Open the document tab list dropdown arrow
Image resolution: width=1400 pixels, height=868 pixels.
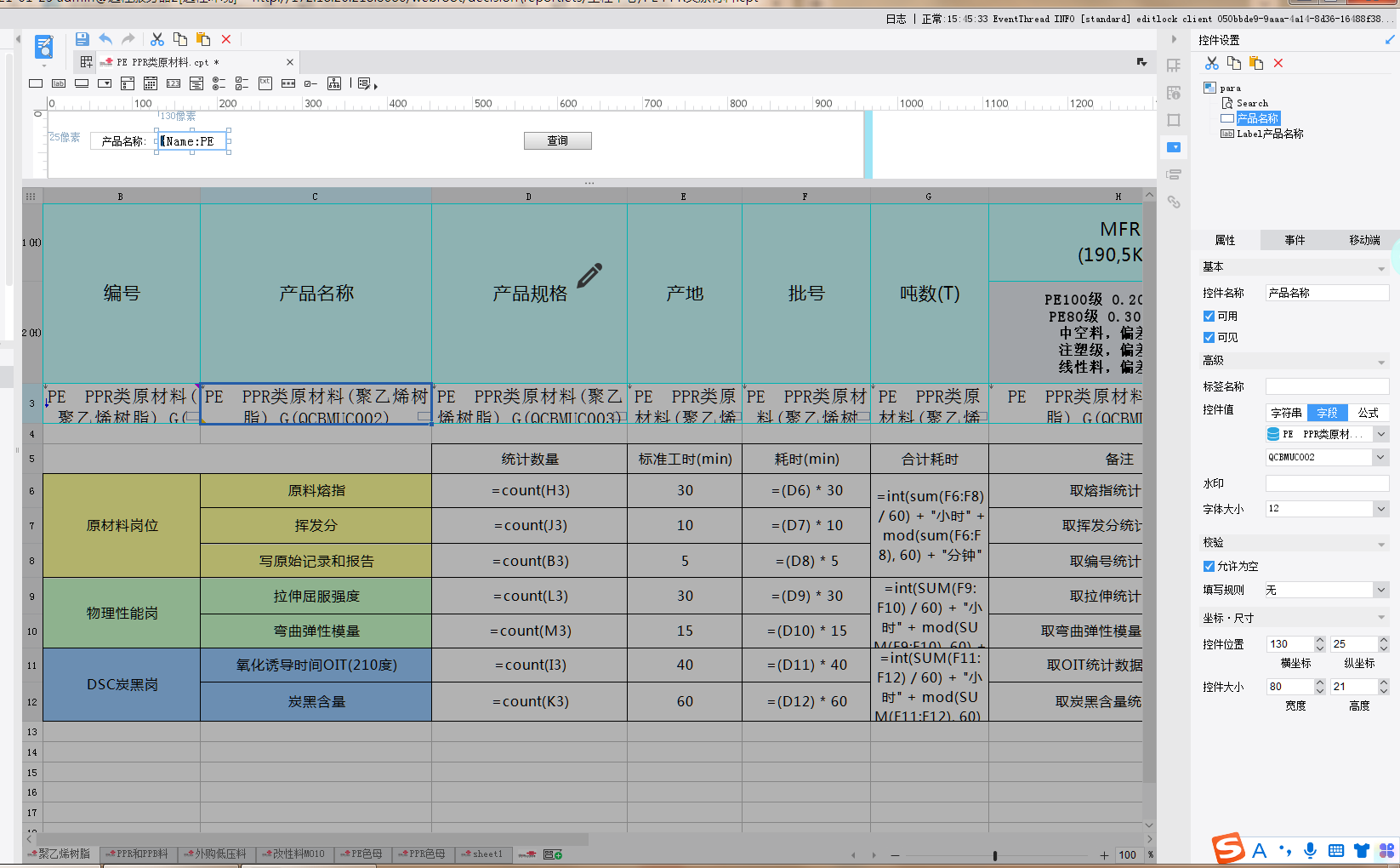1141,62
